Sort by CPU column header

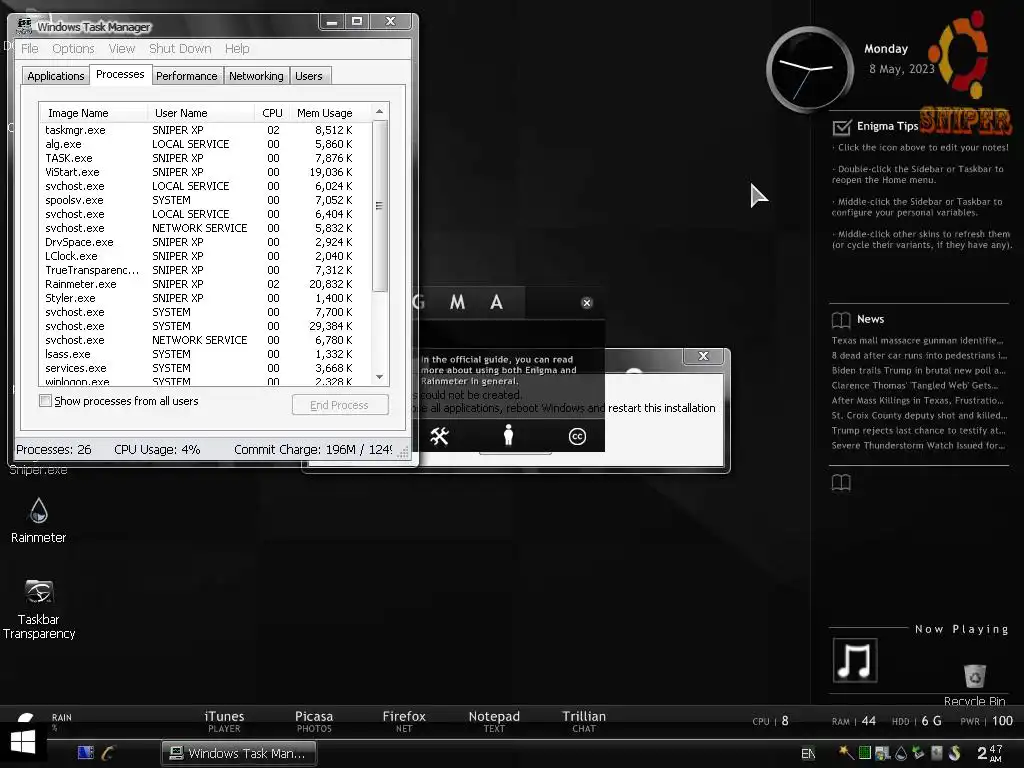pos(272,113)
